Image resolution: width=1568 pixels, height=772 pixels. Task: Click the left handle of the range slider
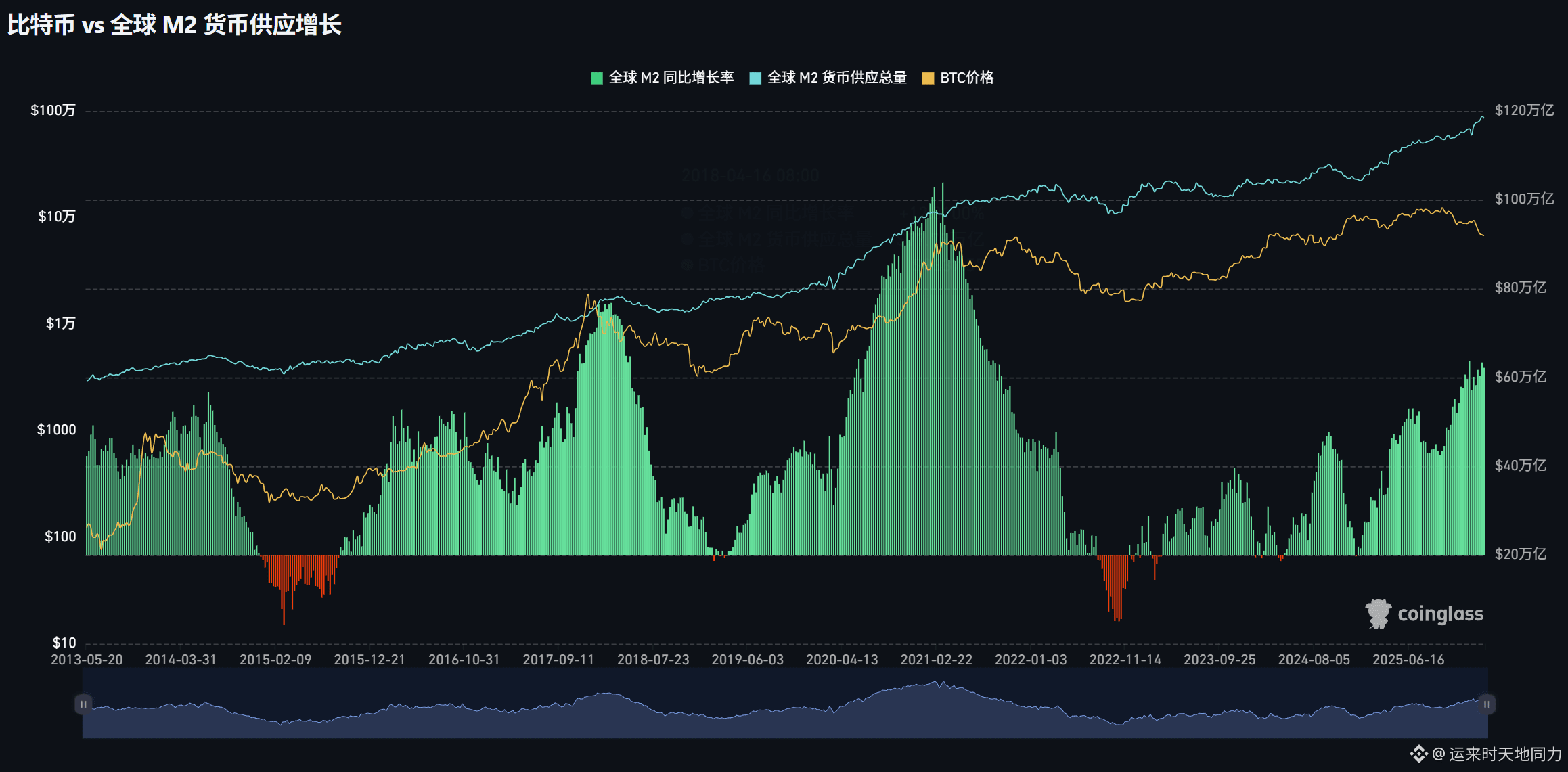(x=83, y=704)
